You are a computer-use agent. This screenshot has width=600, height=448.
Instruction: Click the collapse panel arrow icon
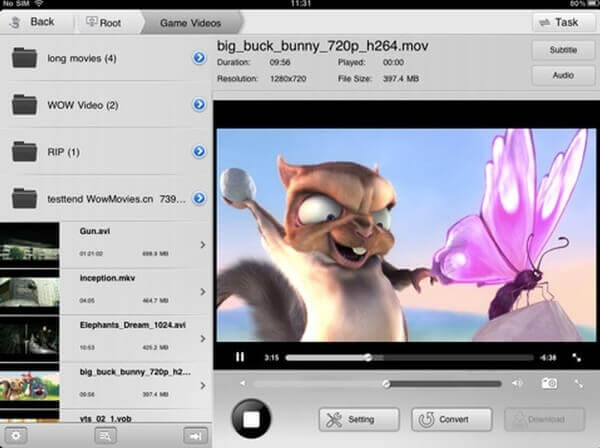point(196,436)
